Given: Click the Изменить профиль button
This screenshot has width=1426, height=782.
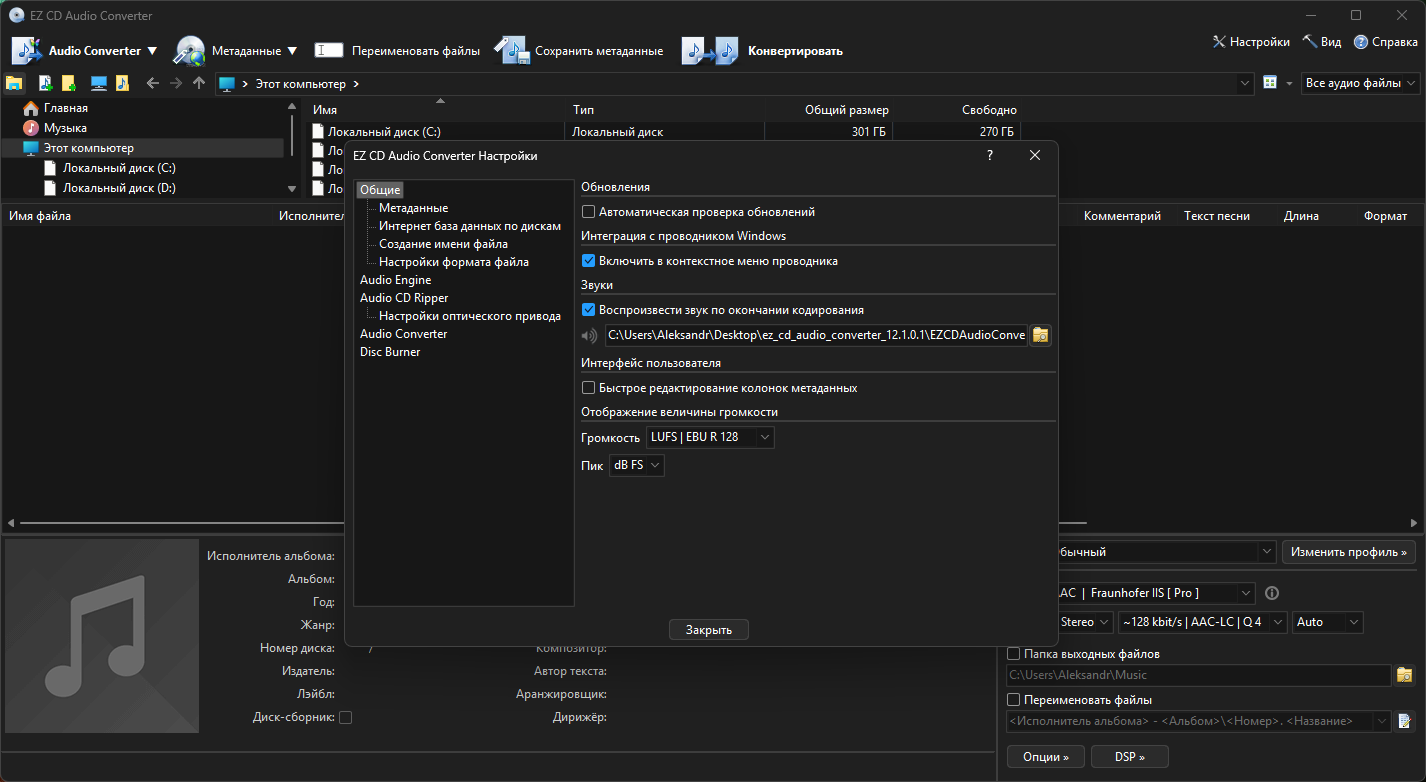Looking at the screenshot, I should tap(1349, 552).
